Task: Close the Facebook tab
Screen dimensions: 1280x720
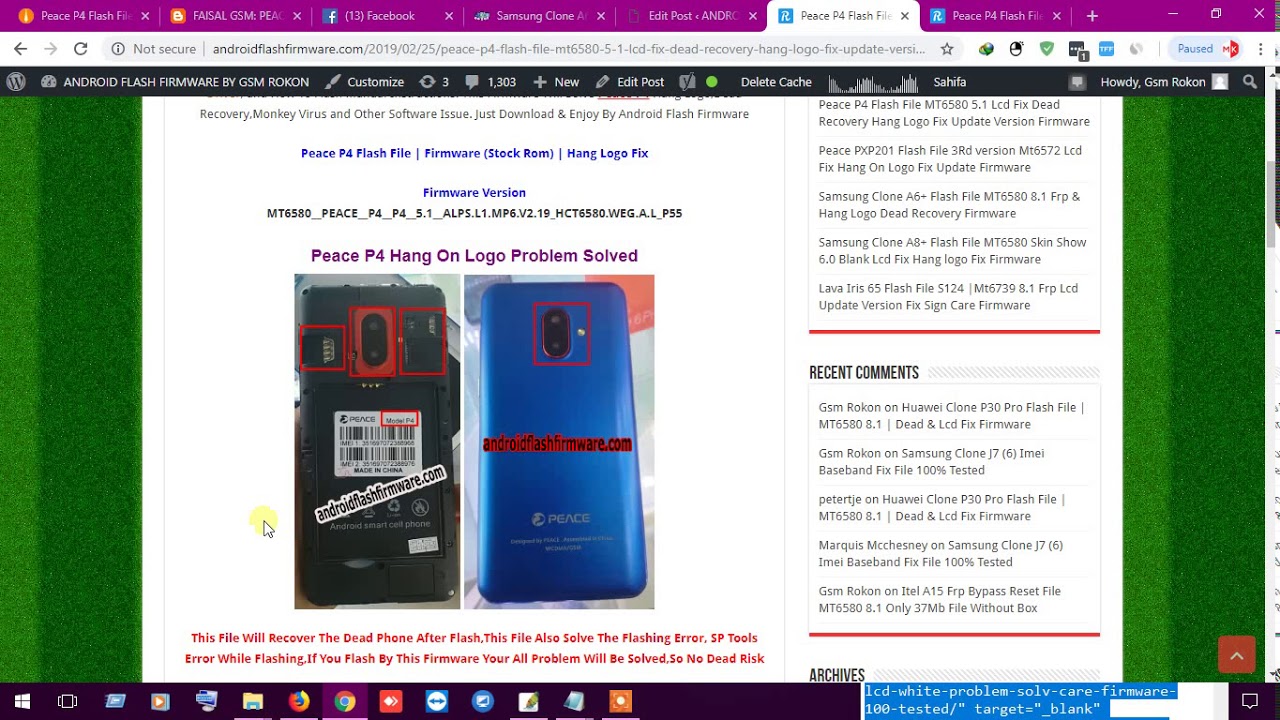Action: (x=449, y=16)
